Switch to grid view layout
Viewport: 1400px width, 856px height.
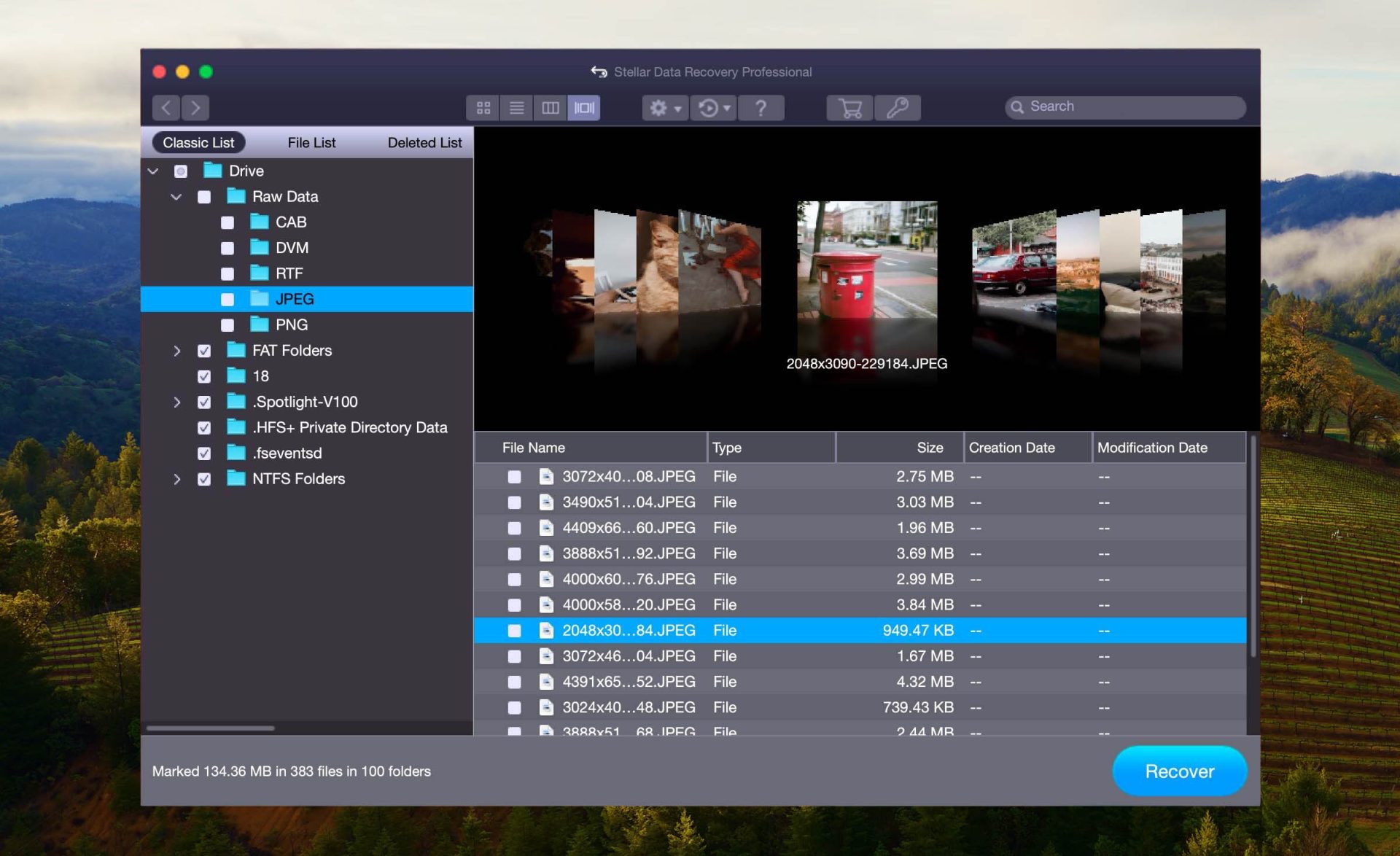pos(482,107)
